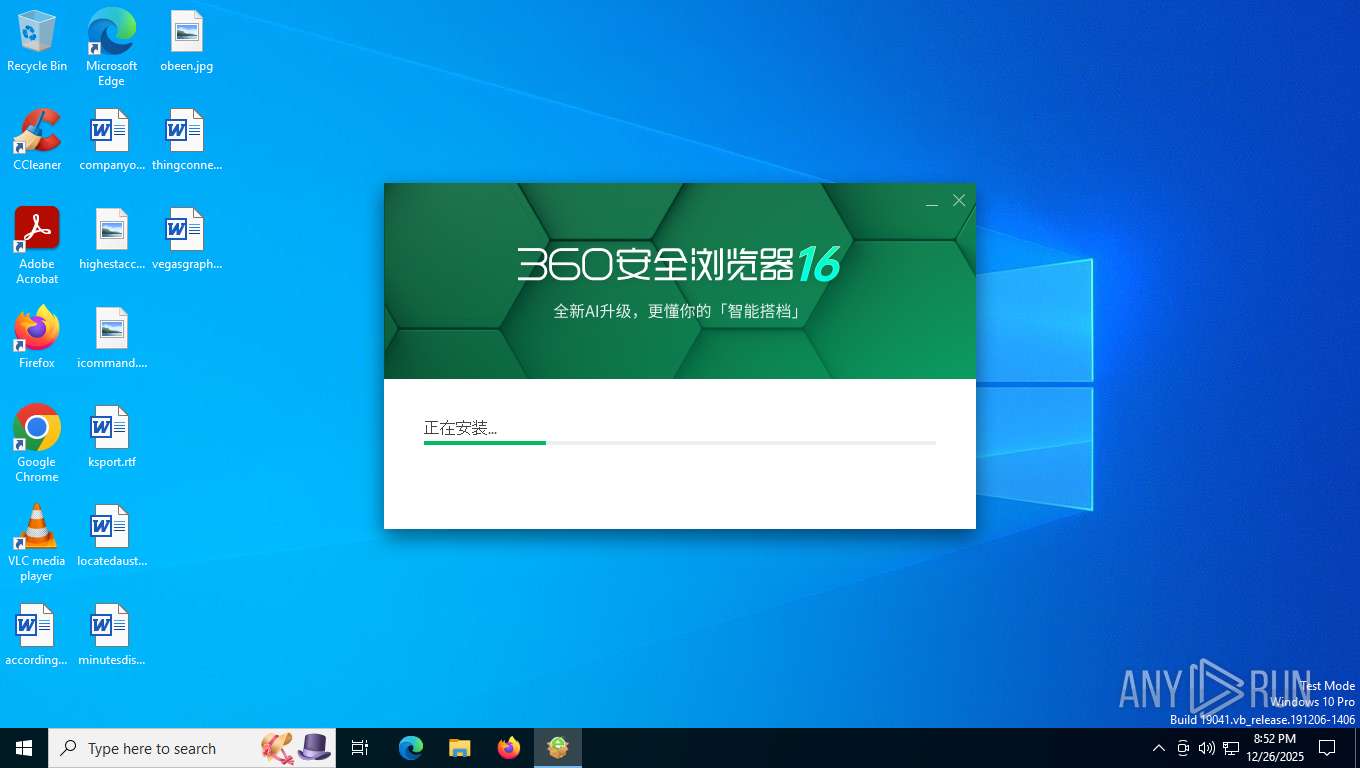
Task: Select the obeen.jpg image file
Action: click(186, 41)
